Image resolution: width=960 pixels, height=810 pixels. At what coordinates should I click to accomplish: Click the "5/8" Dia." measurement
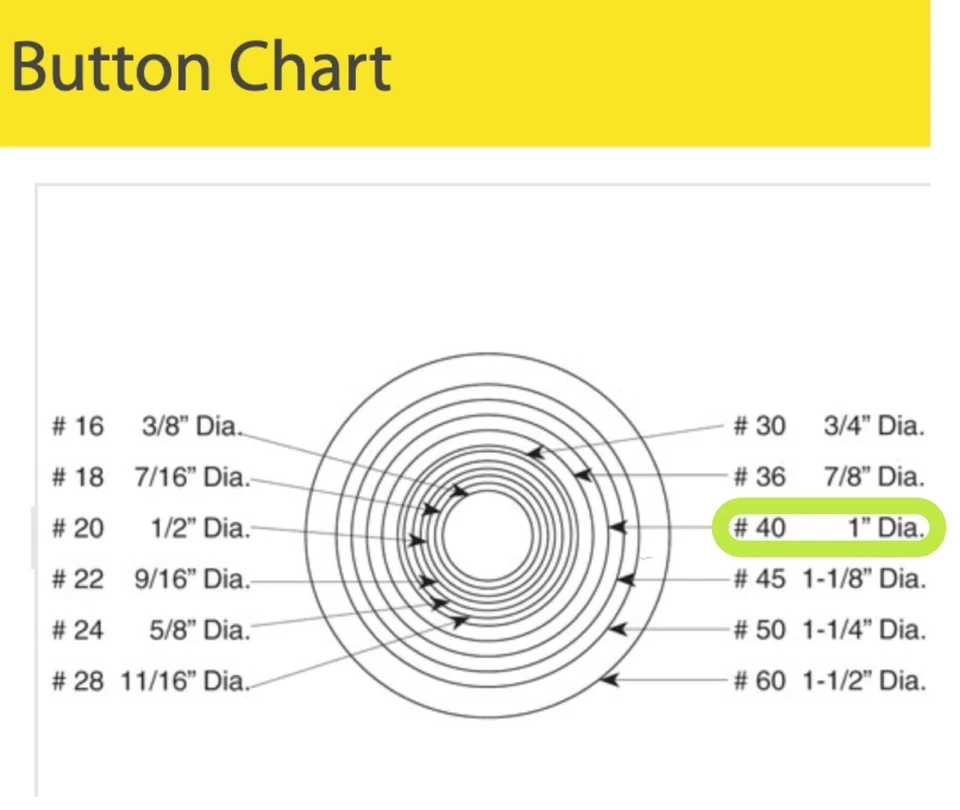click(x=200, y=630)
